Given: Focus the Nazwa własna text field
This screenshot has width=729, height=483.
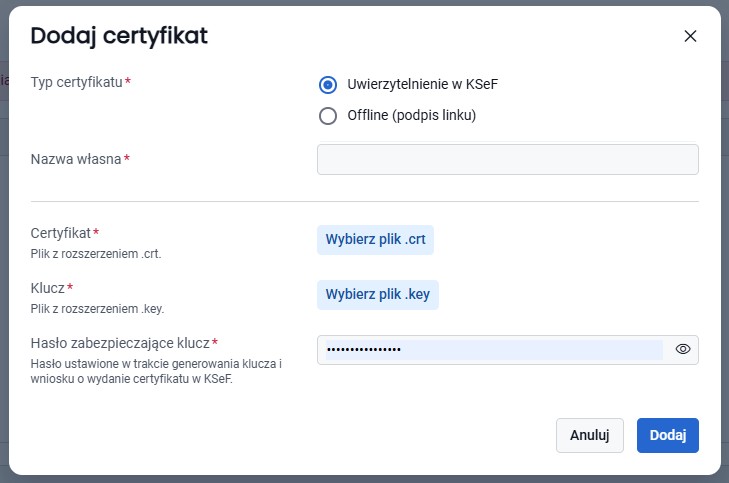Looking at the screenshot, I should pos(507,160).
